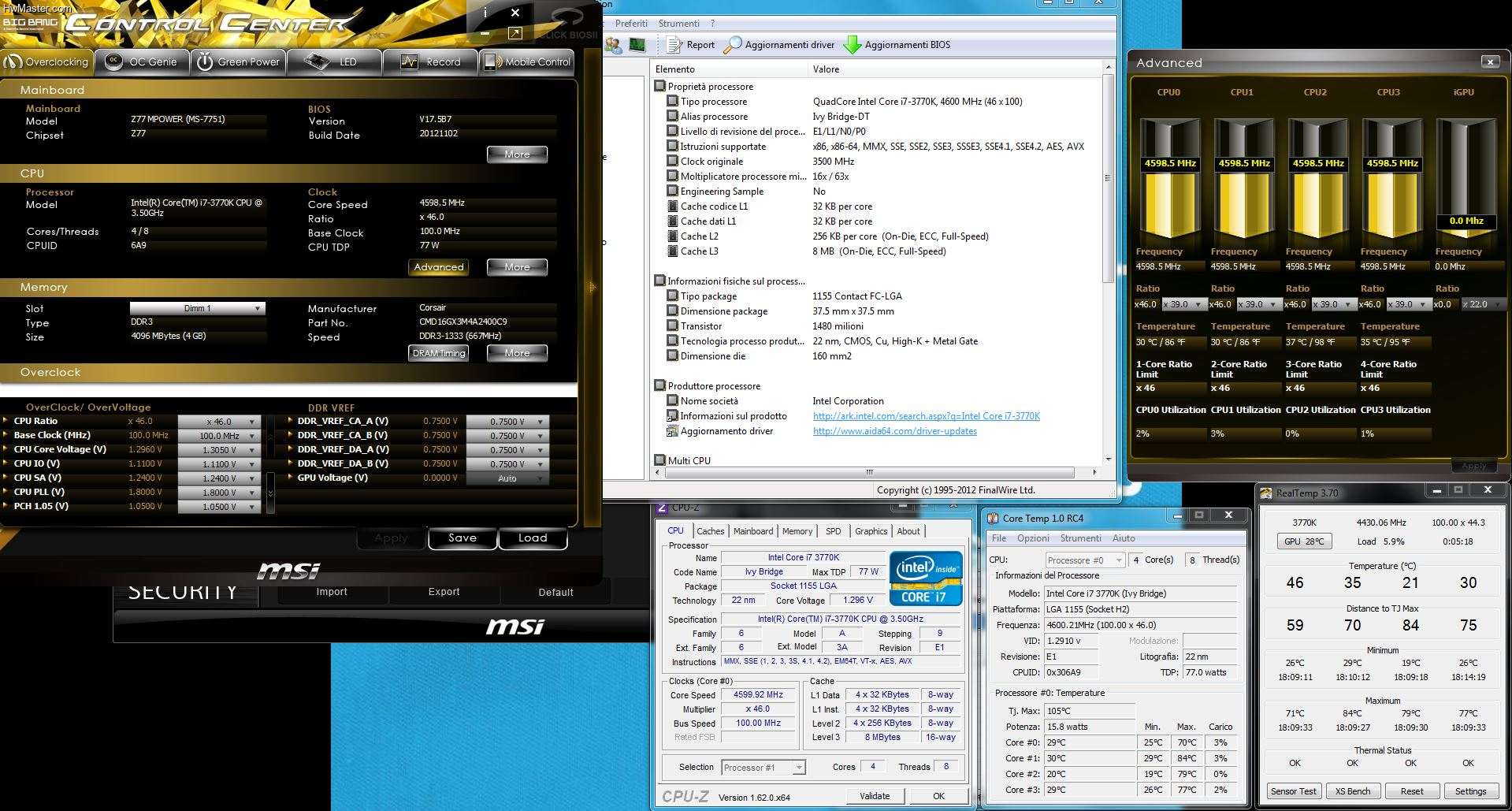1512x811 pixels.
Task: Click the scroll-down chevron in Overclock panel
Action: [x=270, y=493]
